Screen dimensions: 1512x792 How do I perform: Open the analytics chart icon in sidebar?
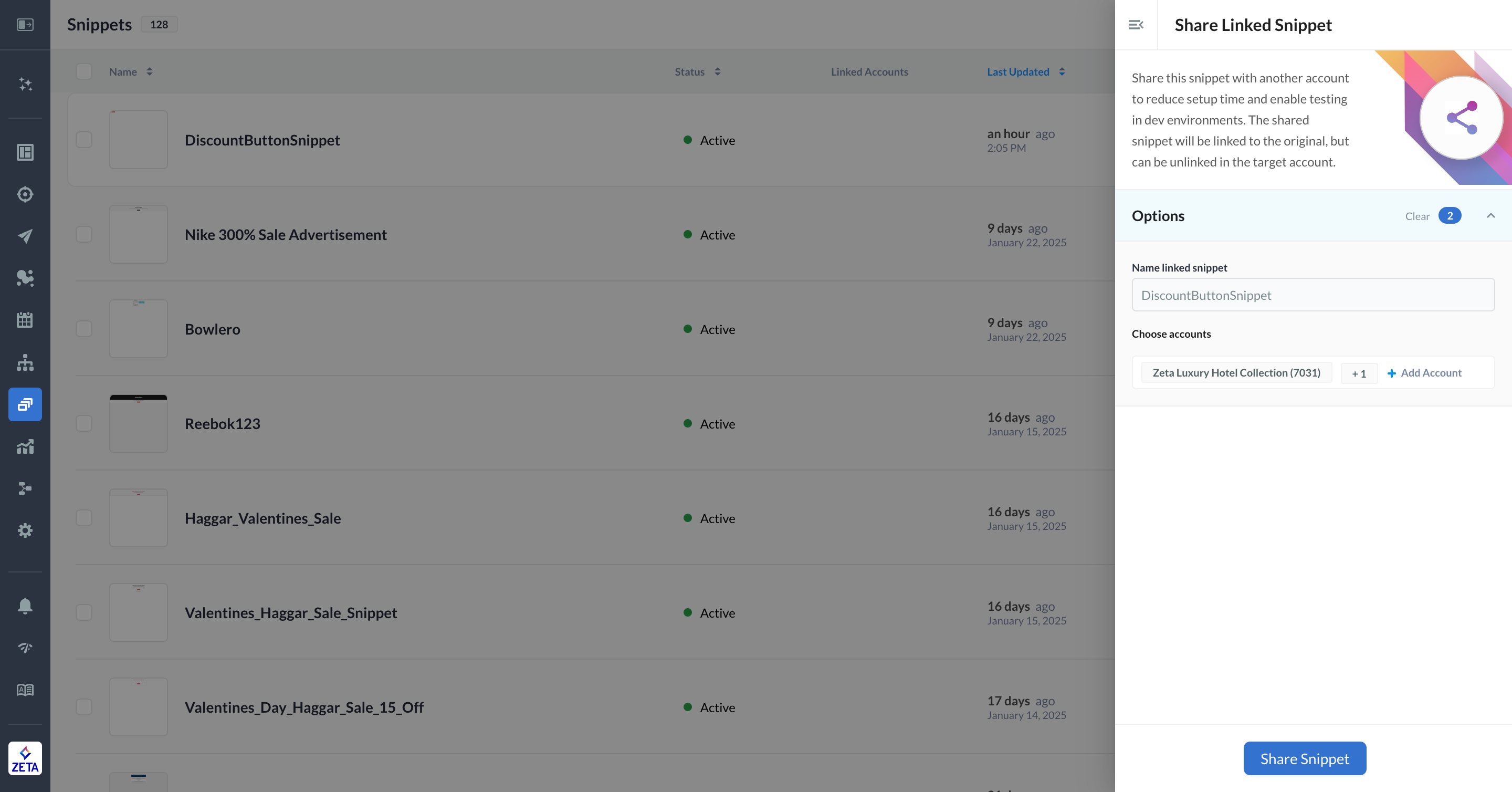25,446
